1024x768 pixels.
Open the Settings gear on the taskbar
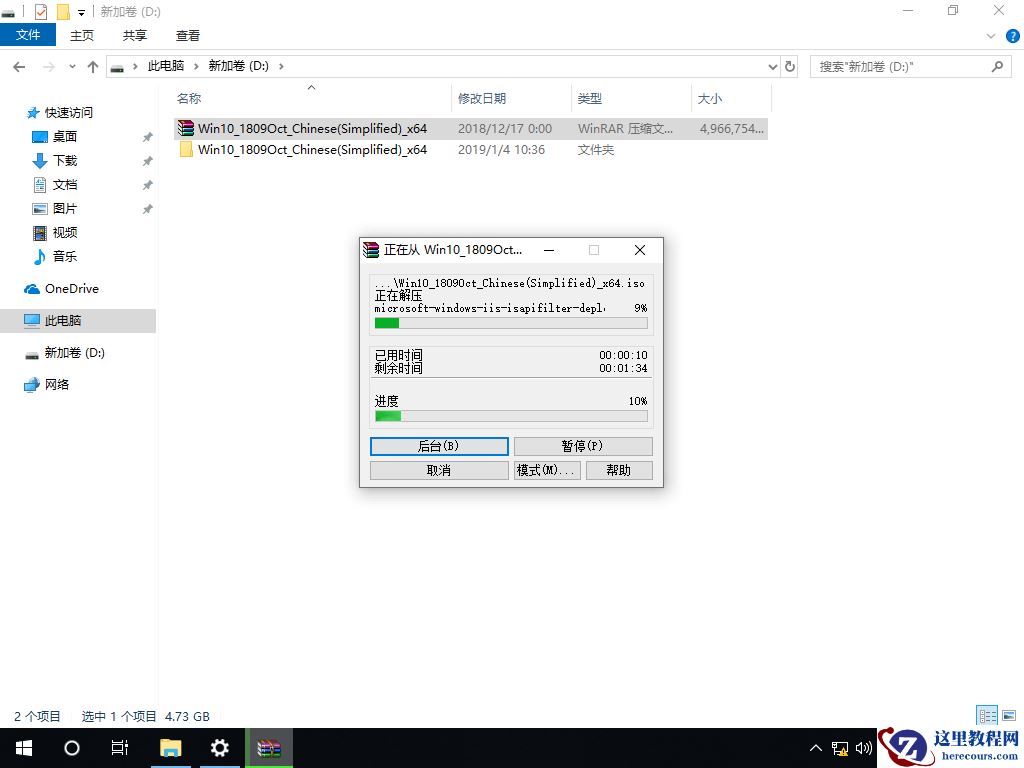click(220, 747)
